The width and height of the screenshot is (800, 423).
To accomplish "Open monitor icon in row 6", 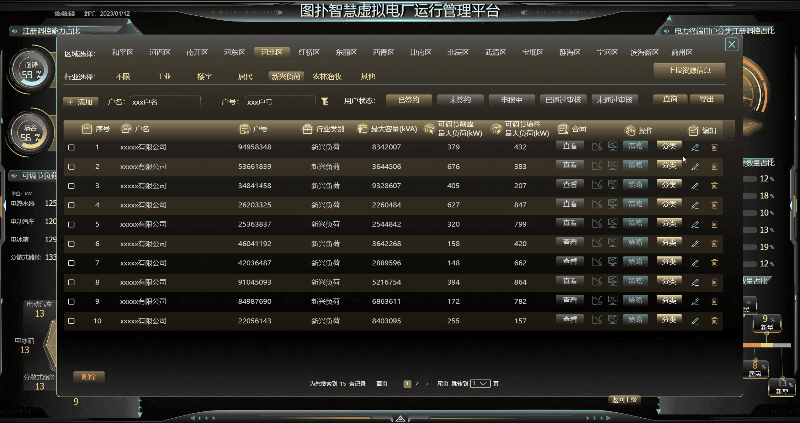I will click(612, 243).
